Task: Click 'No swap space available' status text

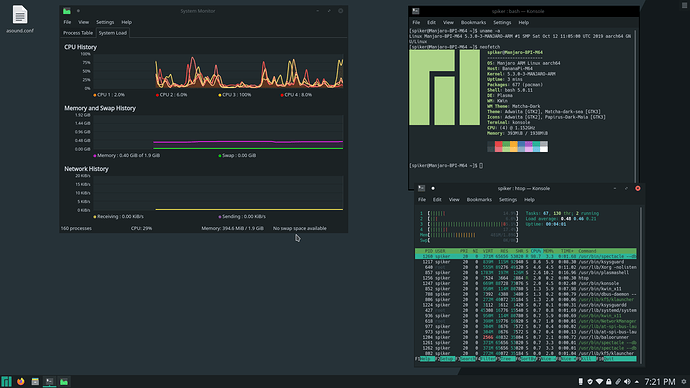Action: click(300, 228)
